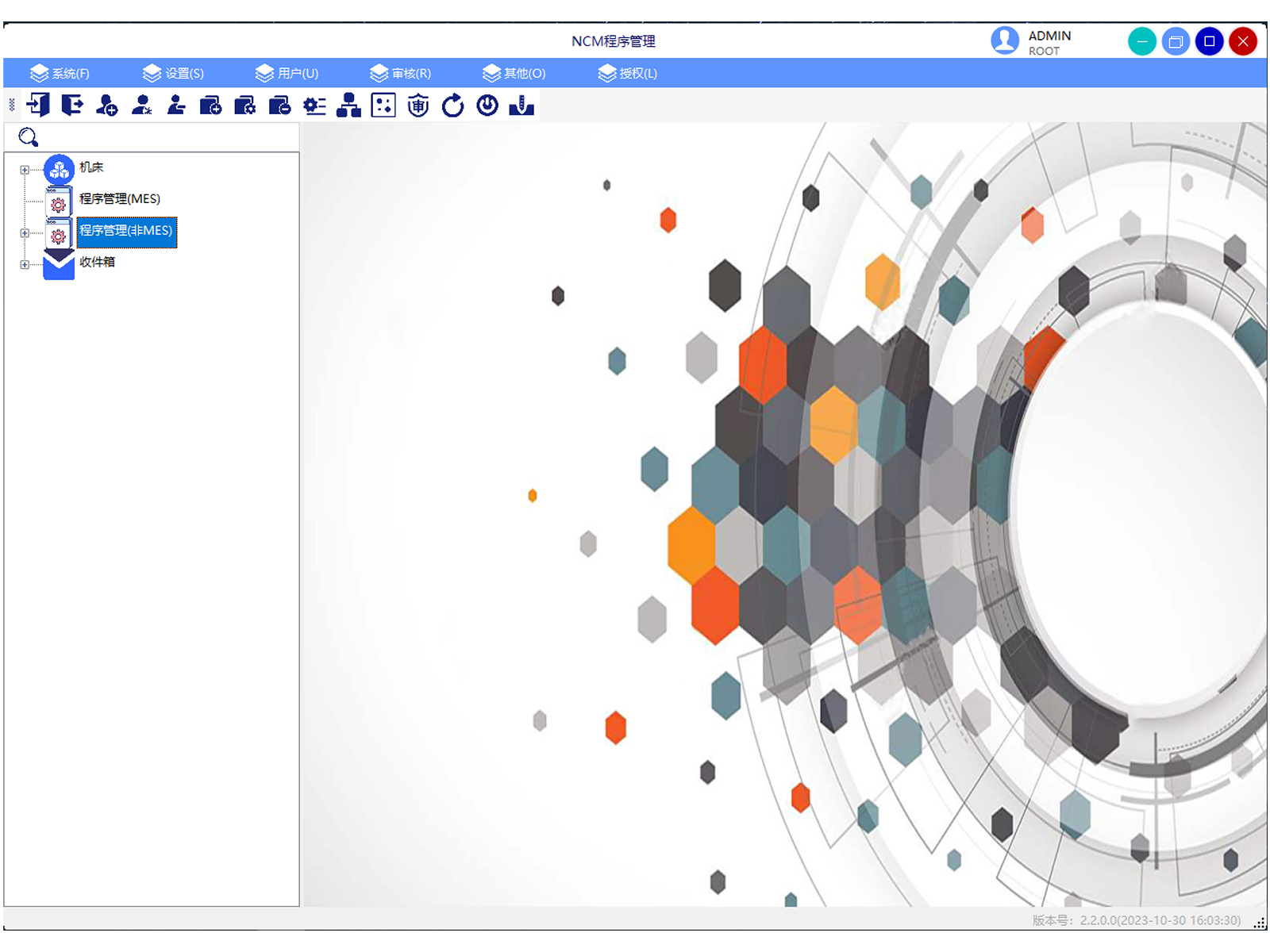Close the window with the red X button
Screen dimensions: 1270x952
[x=1243, y=41]
